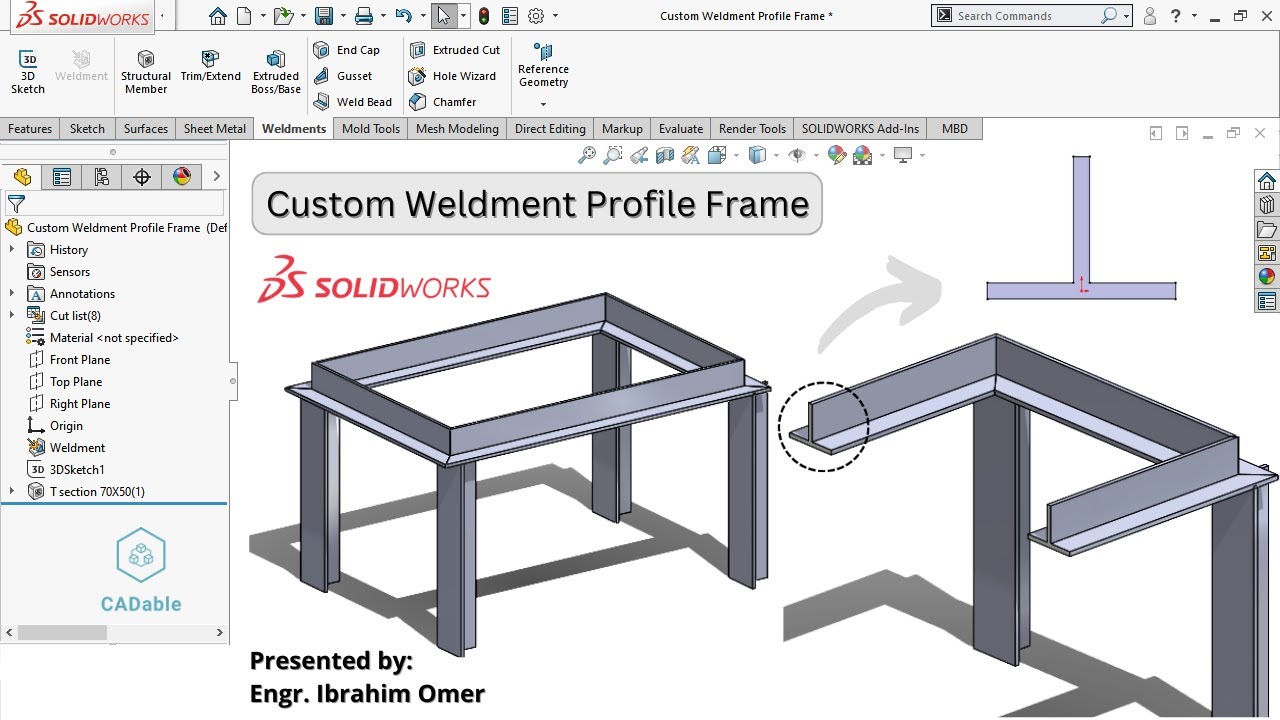
Task: Activate the Select cursor tool
Action: [x=444, y=16]
